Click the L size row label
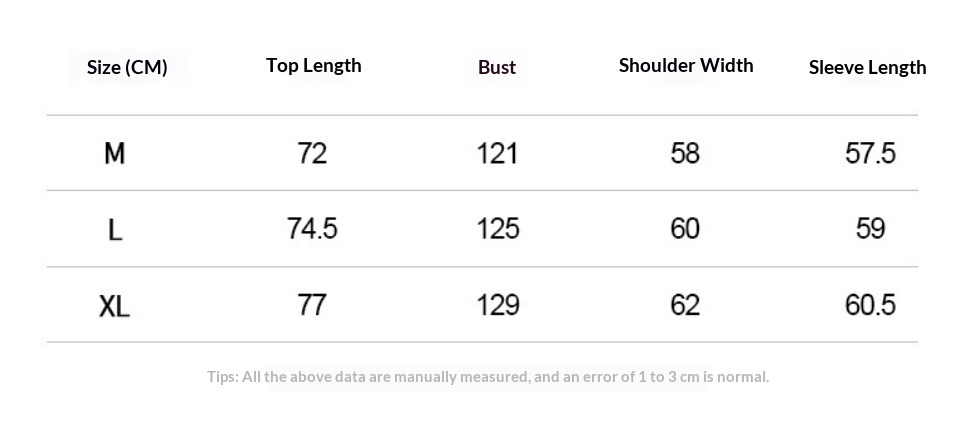This screenshot has height=422, width=959. coord(115,229)
